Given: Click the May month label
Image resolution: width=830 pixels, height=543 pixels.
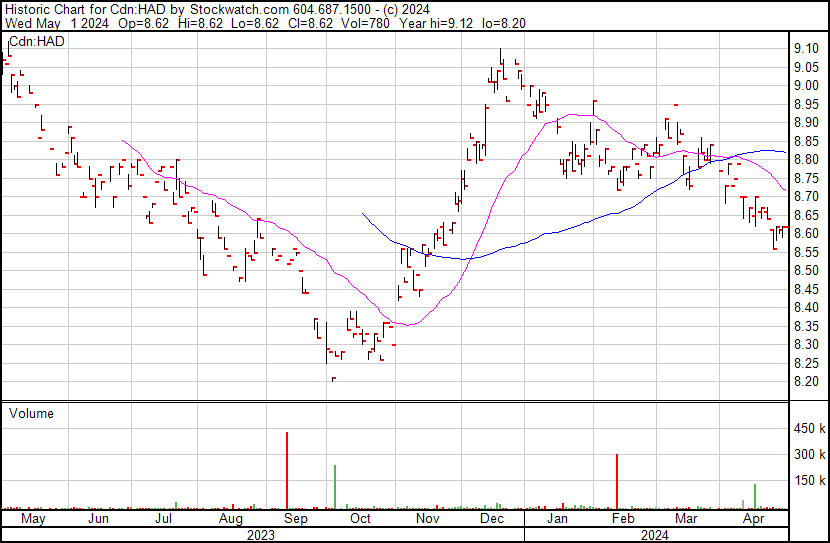Looking at the screenshot, I should pos(33,519).
